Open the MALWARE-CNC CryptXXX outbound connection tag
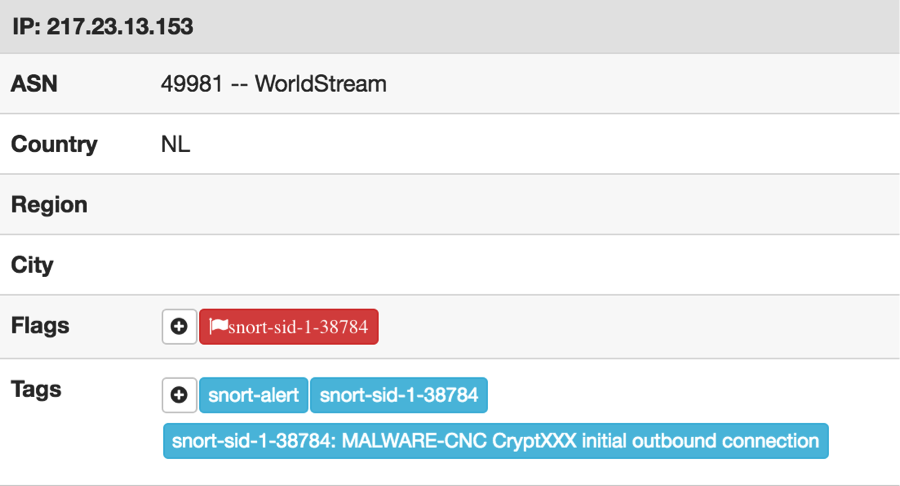 pos(495,441)
